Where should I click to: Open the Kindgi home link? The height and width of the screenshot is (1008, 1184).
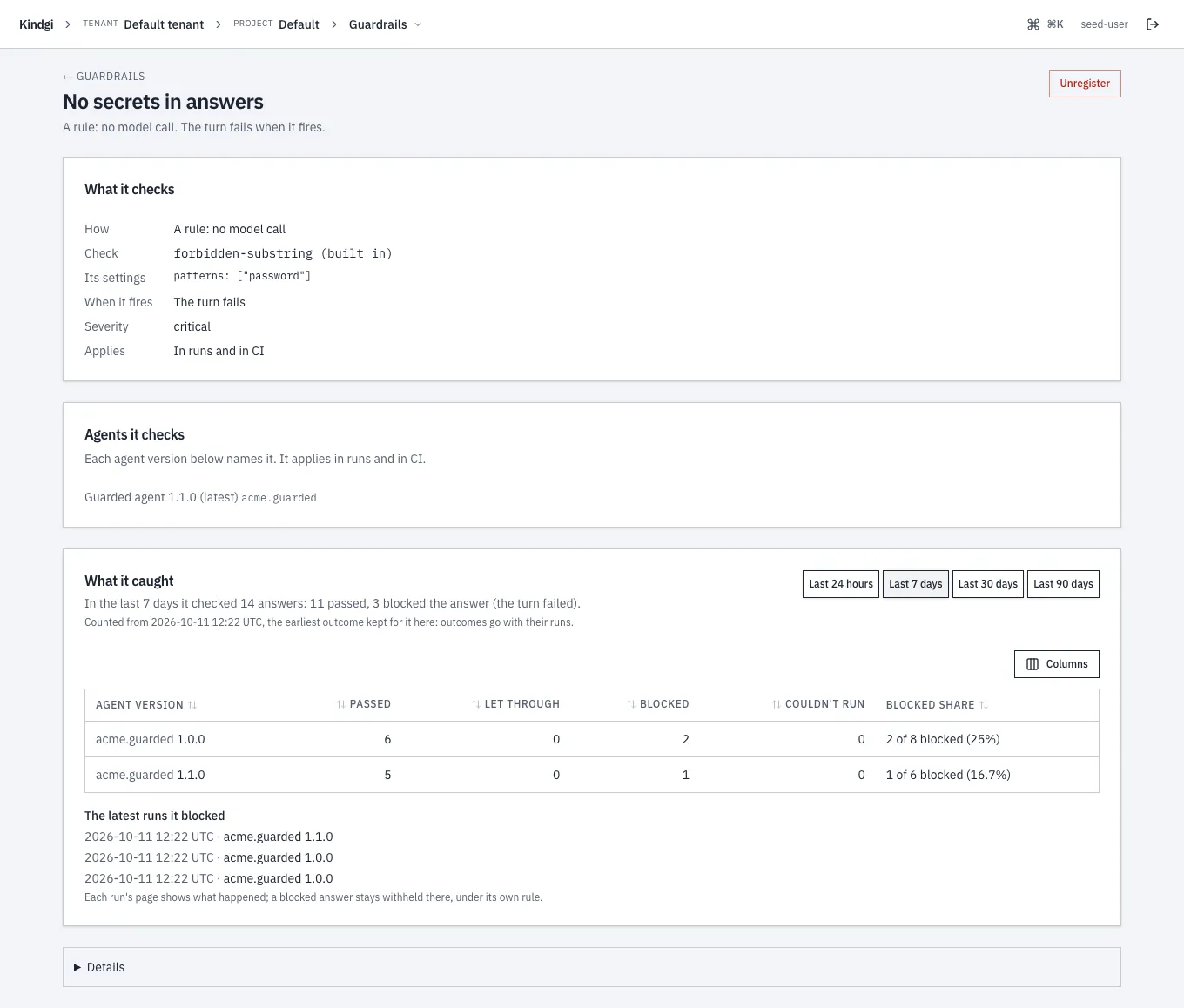(36, 24)
